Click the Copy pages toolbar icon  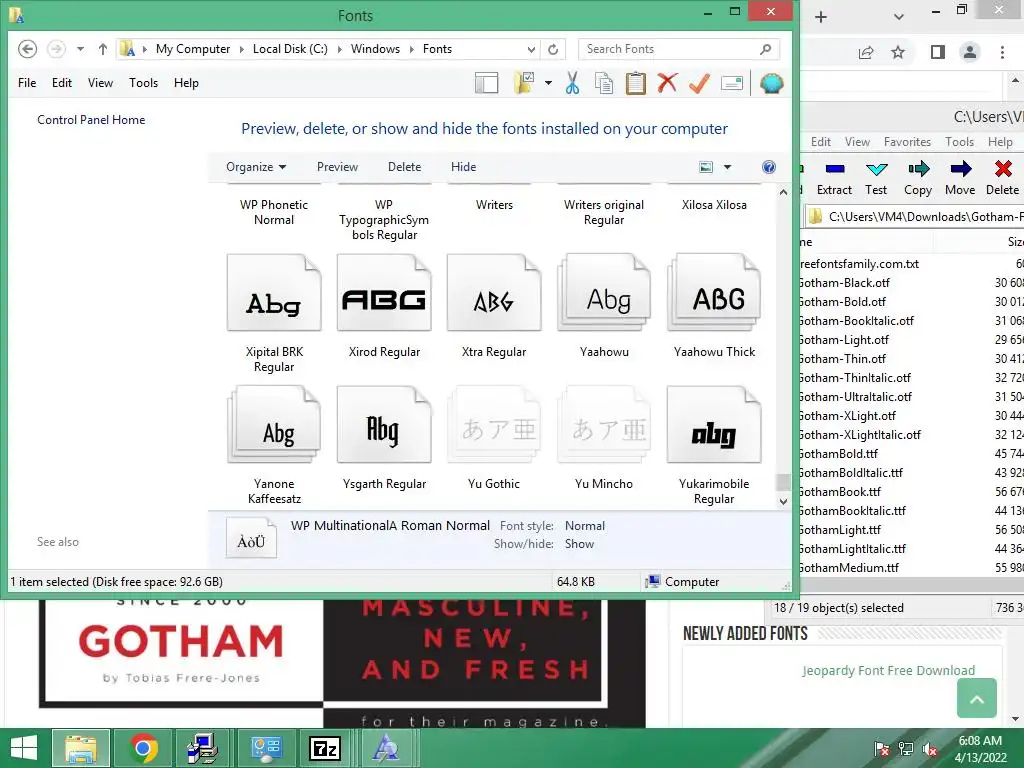(x=604, y=84)
